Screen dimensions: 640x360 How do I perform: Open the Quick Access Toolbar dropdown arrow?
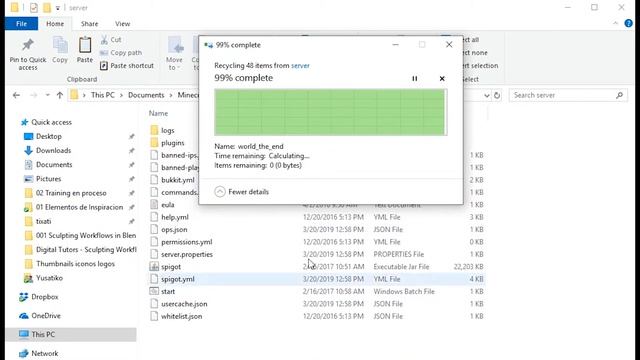point(57,8)
